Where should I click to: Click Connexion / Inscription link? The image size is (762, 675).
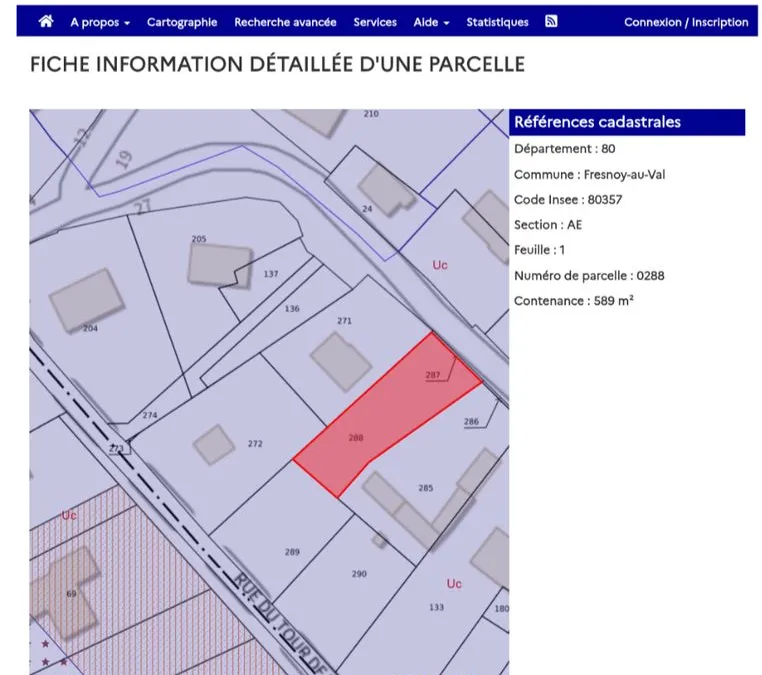pos(686,22)
